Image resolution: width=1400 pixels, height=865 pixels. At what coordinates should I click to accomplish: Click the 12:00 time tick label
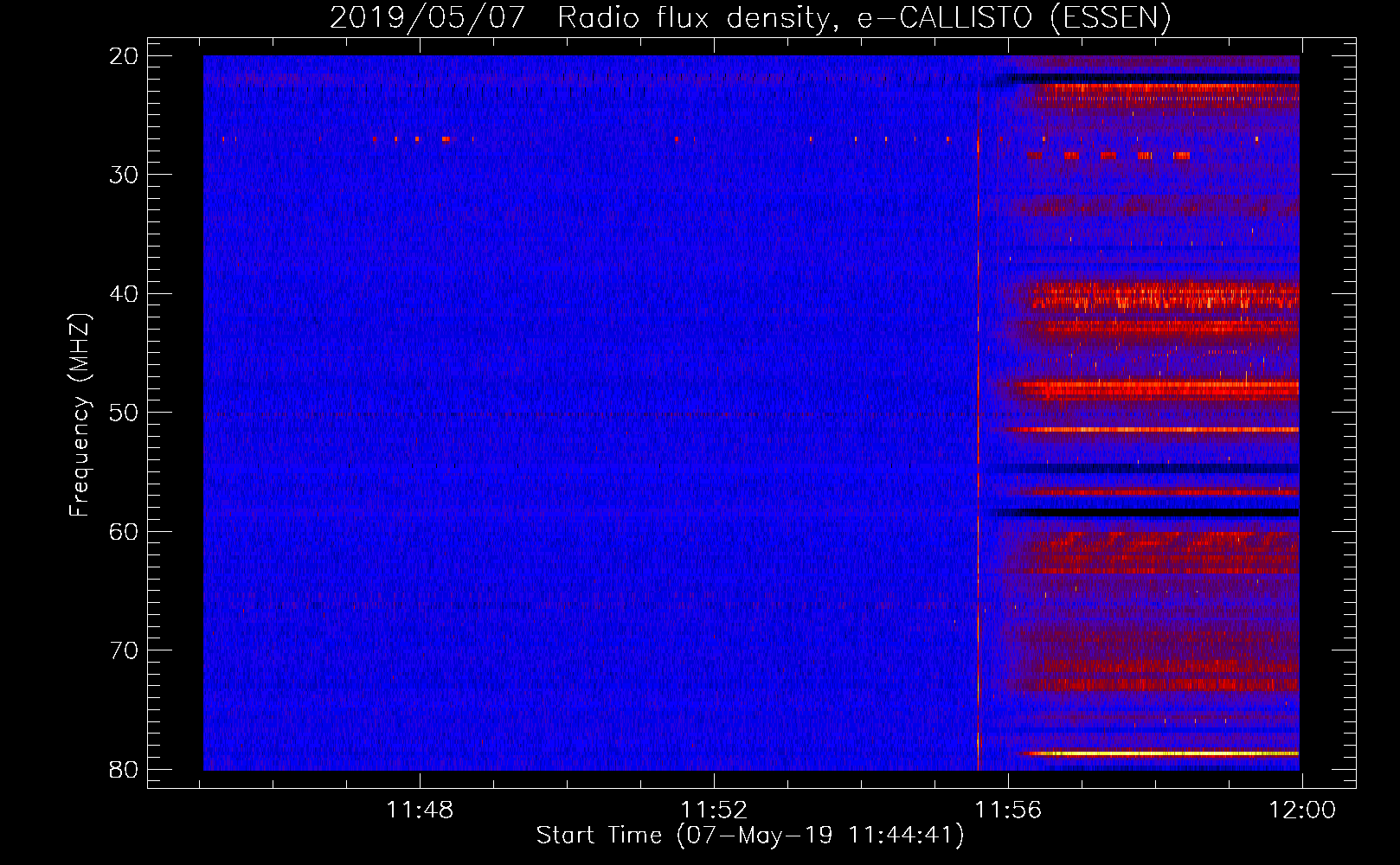tap(1302, 811)
